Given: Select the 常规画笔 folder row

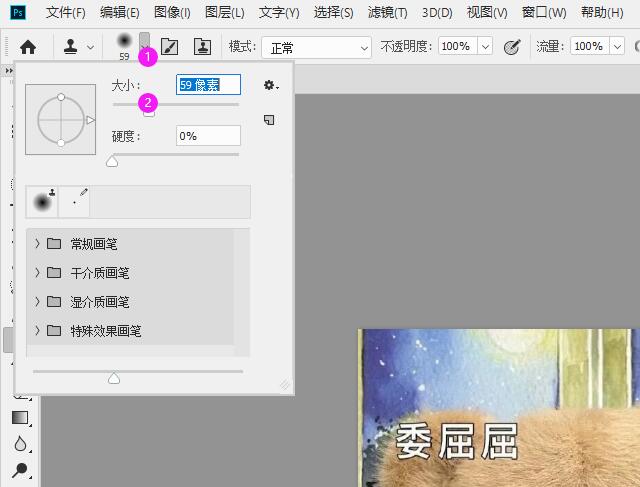Looking at the screenshot, I should click(130, 244).
